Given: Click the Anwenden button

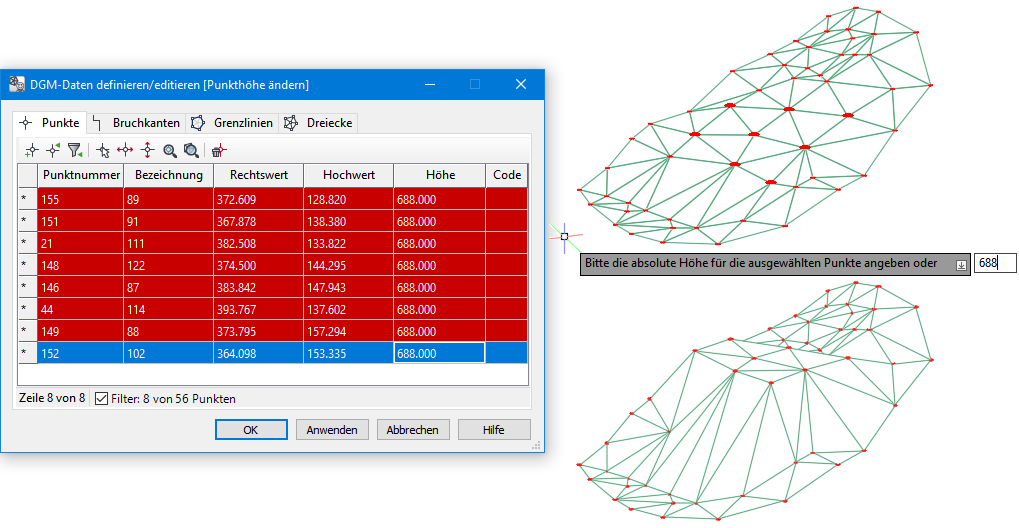Looking at the screenshot, I should pyautogui.click(x=332, y=430).
